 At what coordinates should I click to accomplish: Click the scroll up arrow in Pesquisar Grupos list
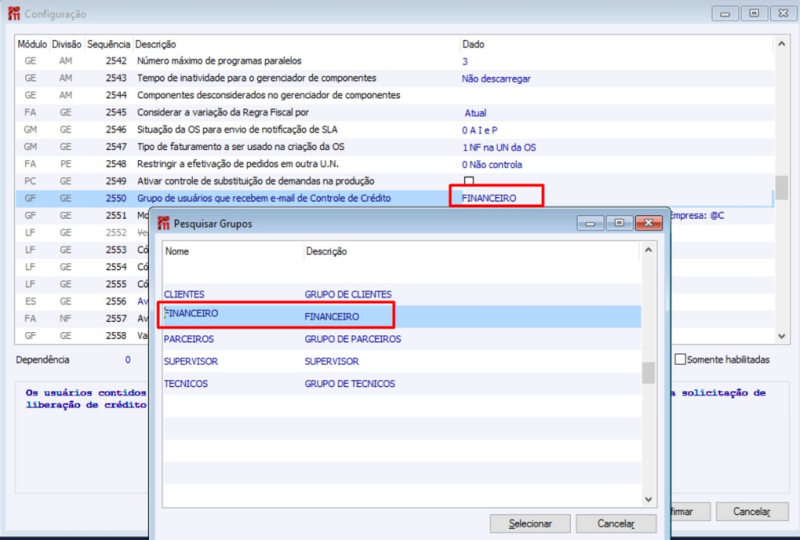648,250
